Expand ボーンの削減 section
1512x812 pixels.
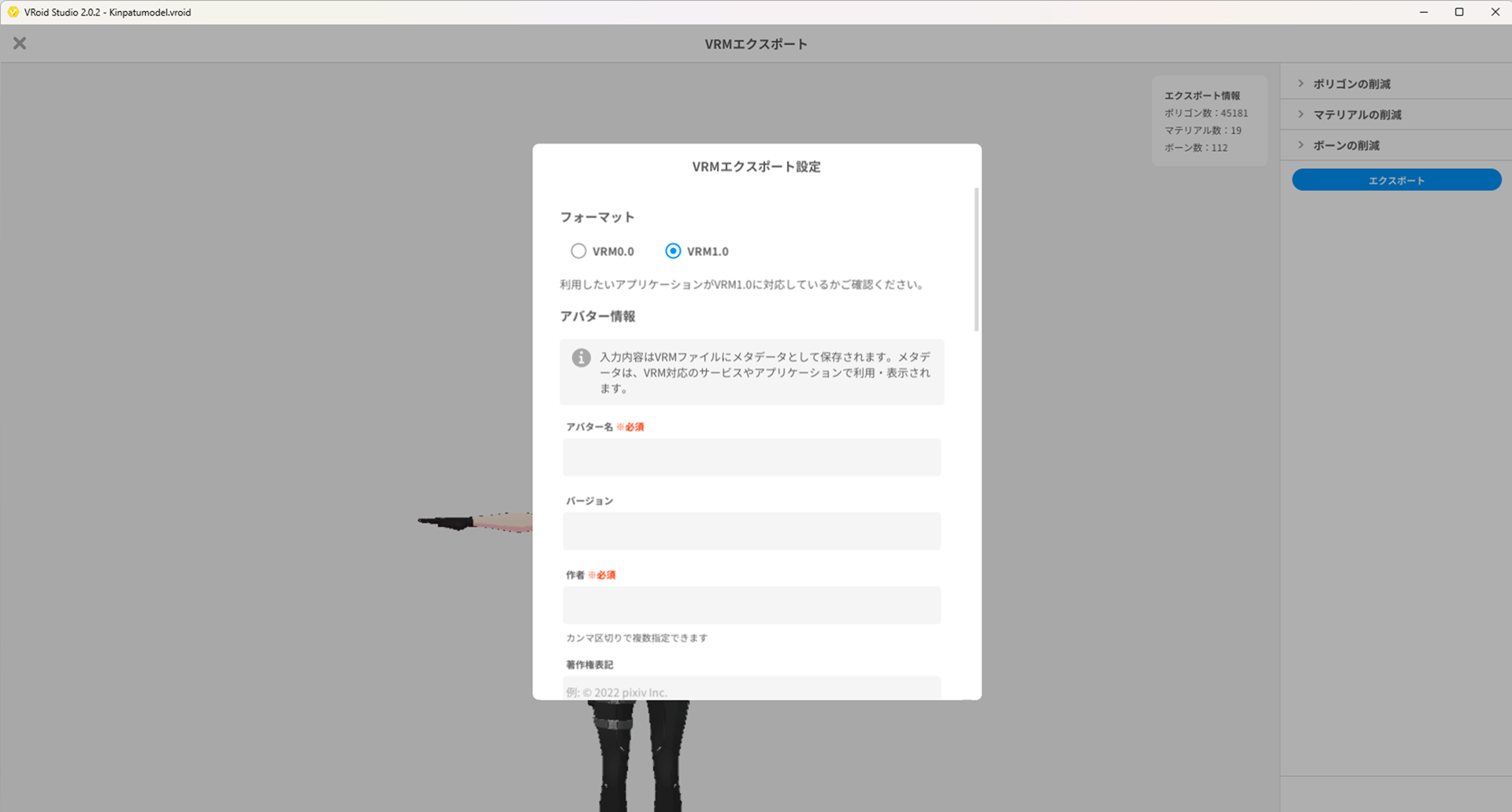[x=1396, y=145]
